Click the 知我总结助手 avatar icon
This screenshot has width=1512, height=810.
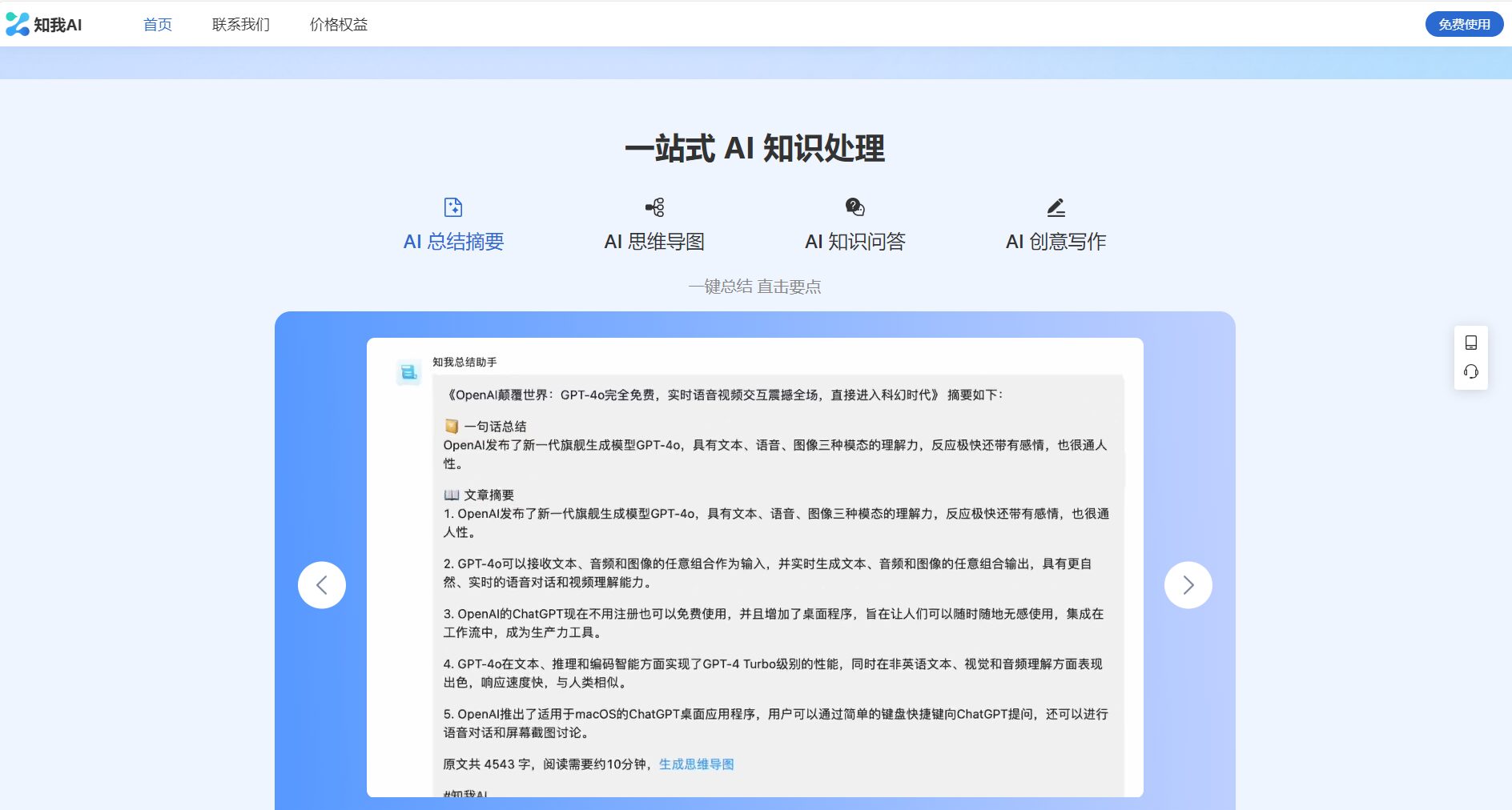click(x=408, y=372)
